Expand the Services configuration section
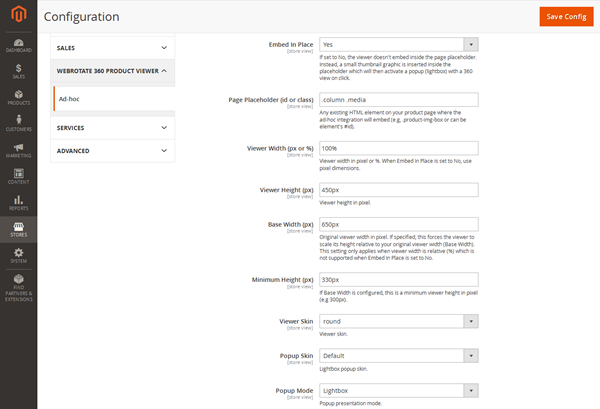 112,128
